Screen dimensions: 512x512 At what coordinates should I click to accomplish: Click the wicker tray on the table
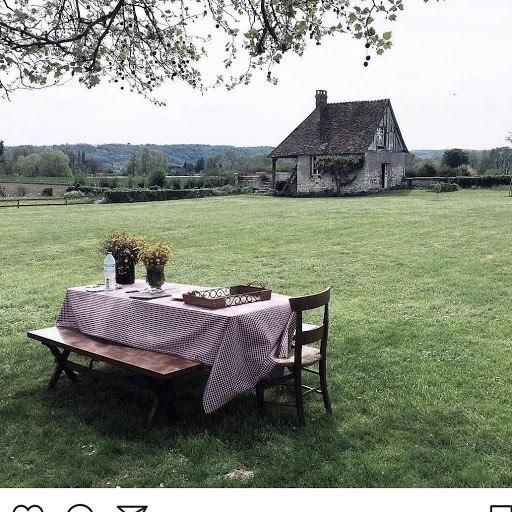tap(227, 295)
